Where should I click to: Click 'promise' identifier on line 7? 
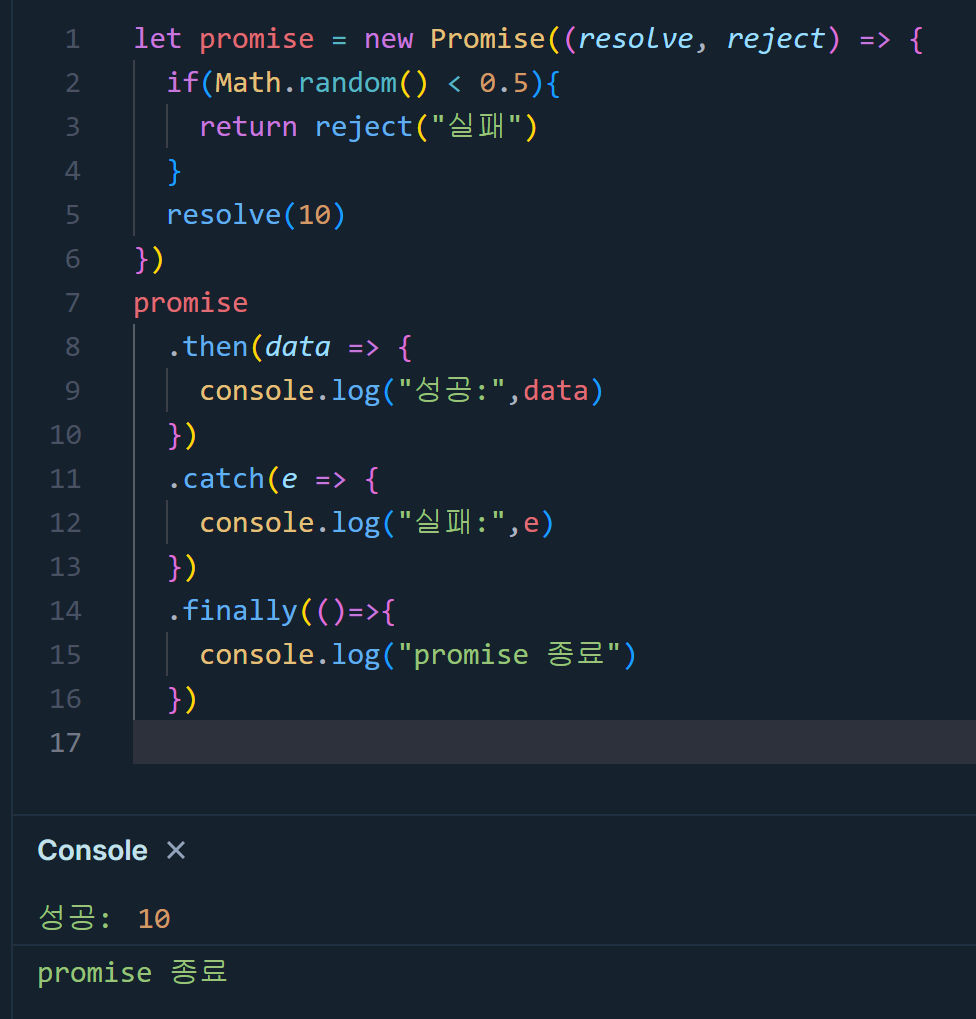coord(191,303)
